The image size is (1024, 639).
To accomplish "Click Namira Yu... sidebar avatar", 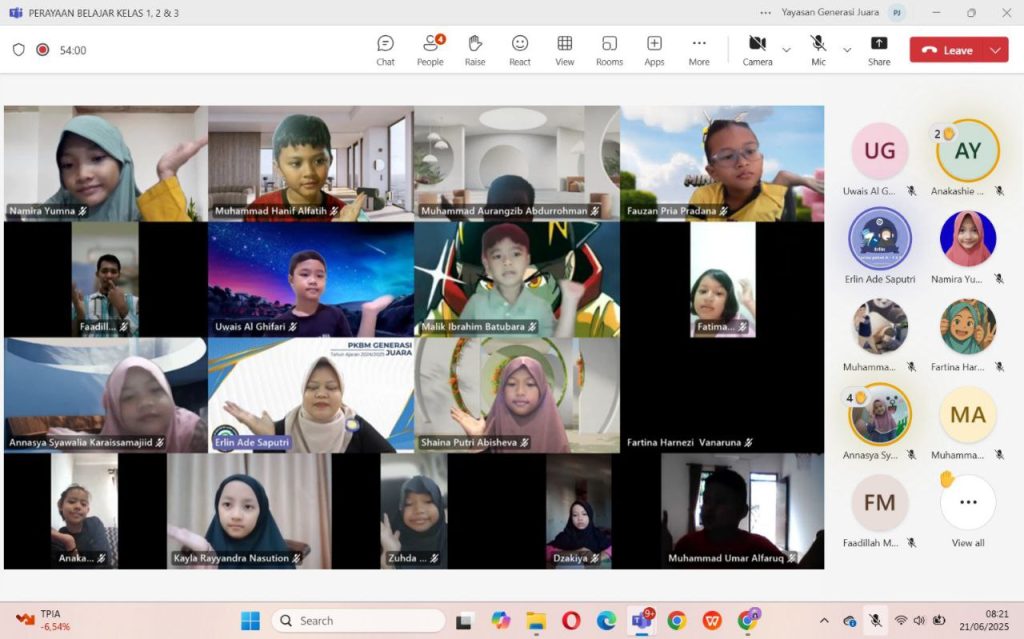I will tap(968, 238).
